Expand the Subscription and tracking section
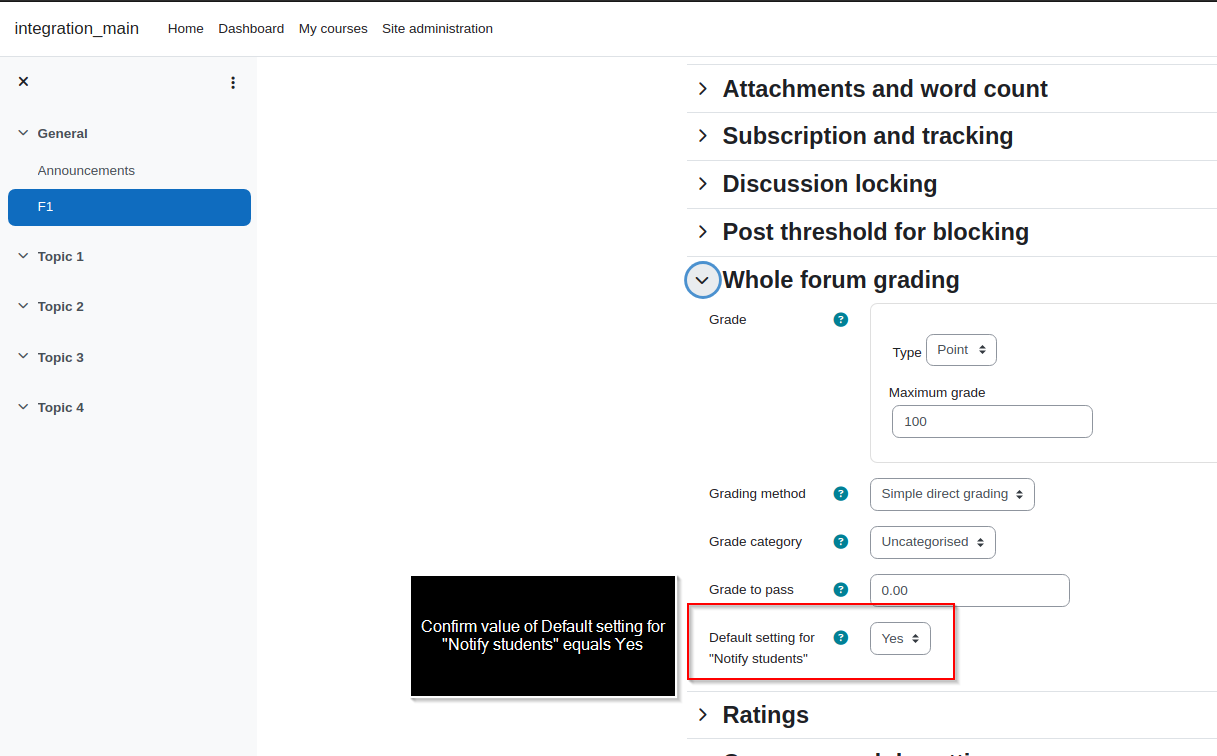Viewport: 1217px width, 756px height. pos(702,136)
